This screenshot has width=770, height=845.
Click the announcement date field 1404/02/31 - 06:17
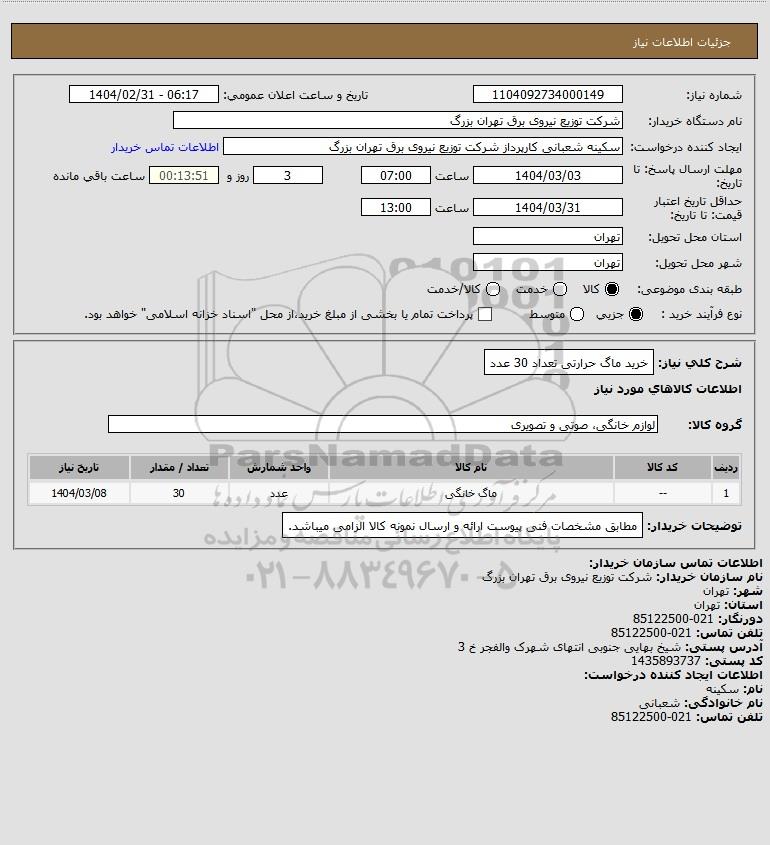click(x=144, y=94)
